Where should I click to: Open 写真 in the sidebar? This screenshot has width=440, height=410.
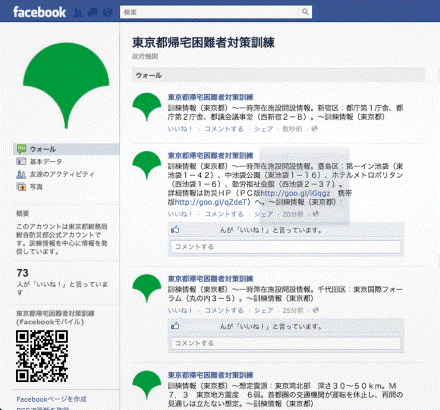point(36,187)
